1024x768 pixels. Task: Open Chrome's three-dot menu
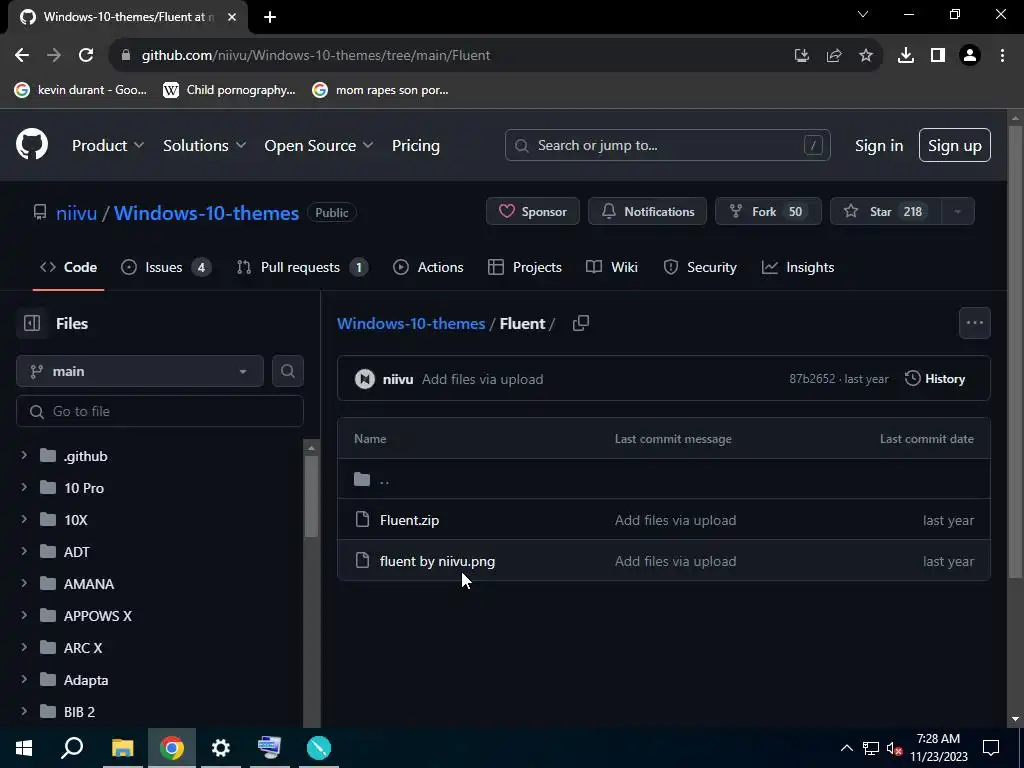pos(1002,56)
